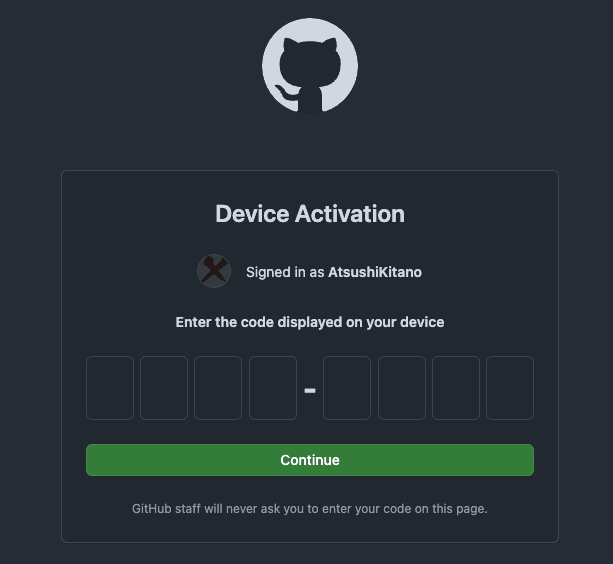The width and height of the screenshot is (613, 564).
Task: Select the second code character box
Action: [x=164, y=388]
